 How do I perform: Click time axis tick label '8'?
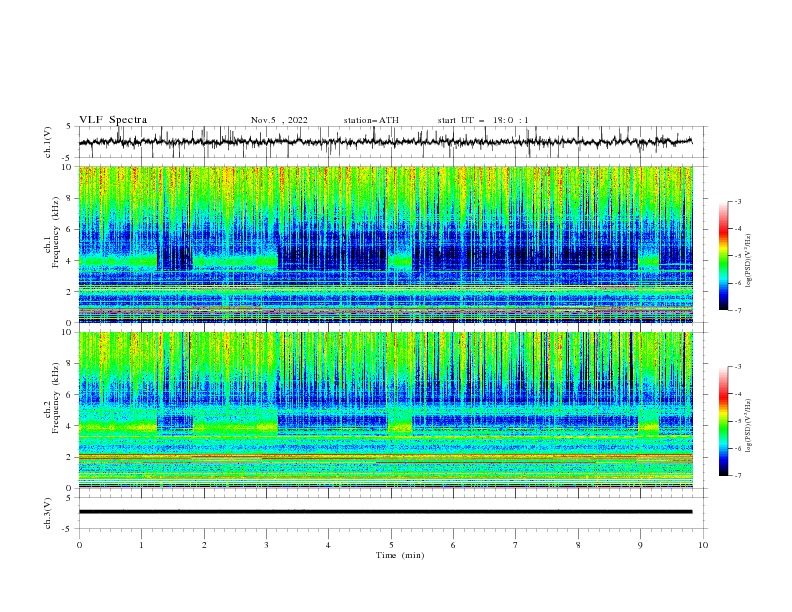578,545
